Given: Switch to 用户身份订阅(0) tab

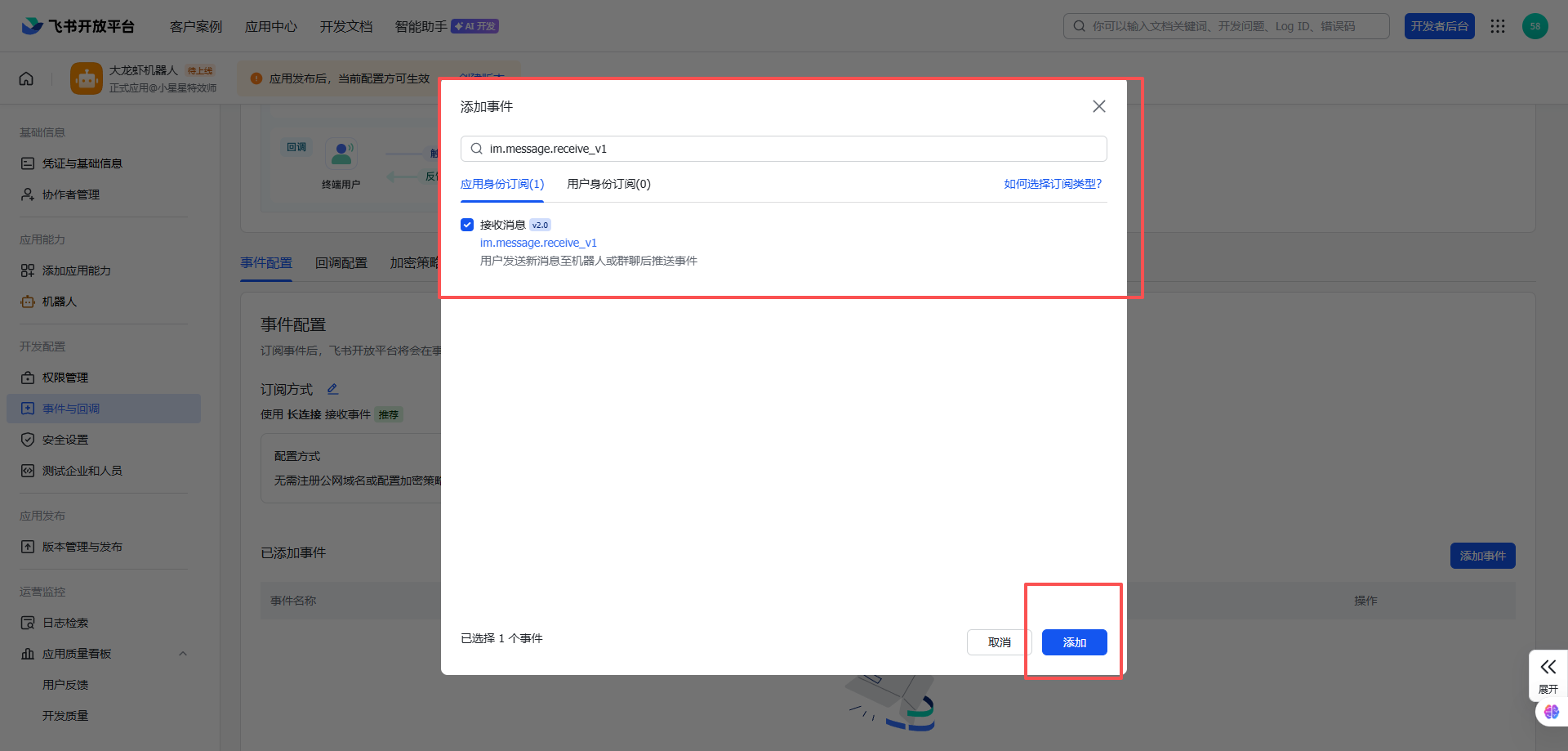Looking at the screenshot, I should tap(608, 184).
